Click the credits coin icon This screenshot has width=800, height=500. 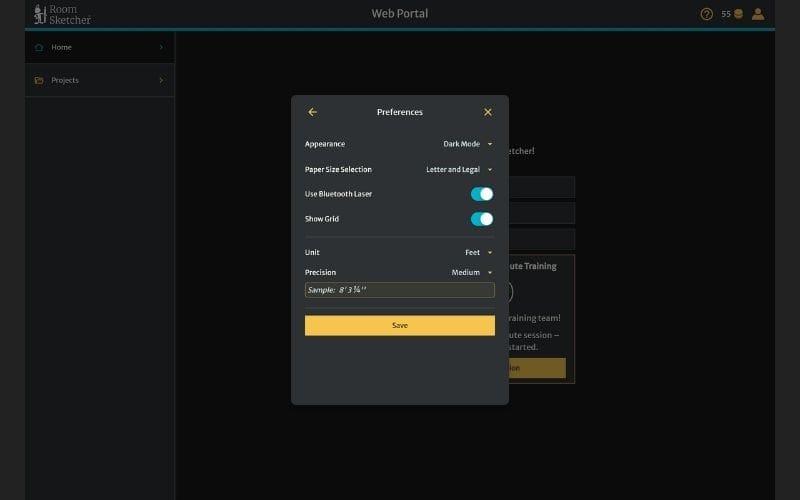click(x=738, y=14)
